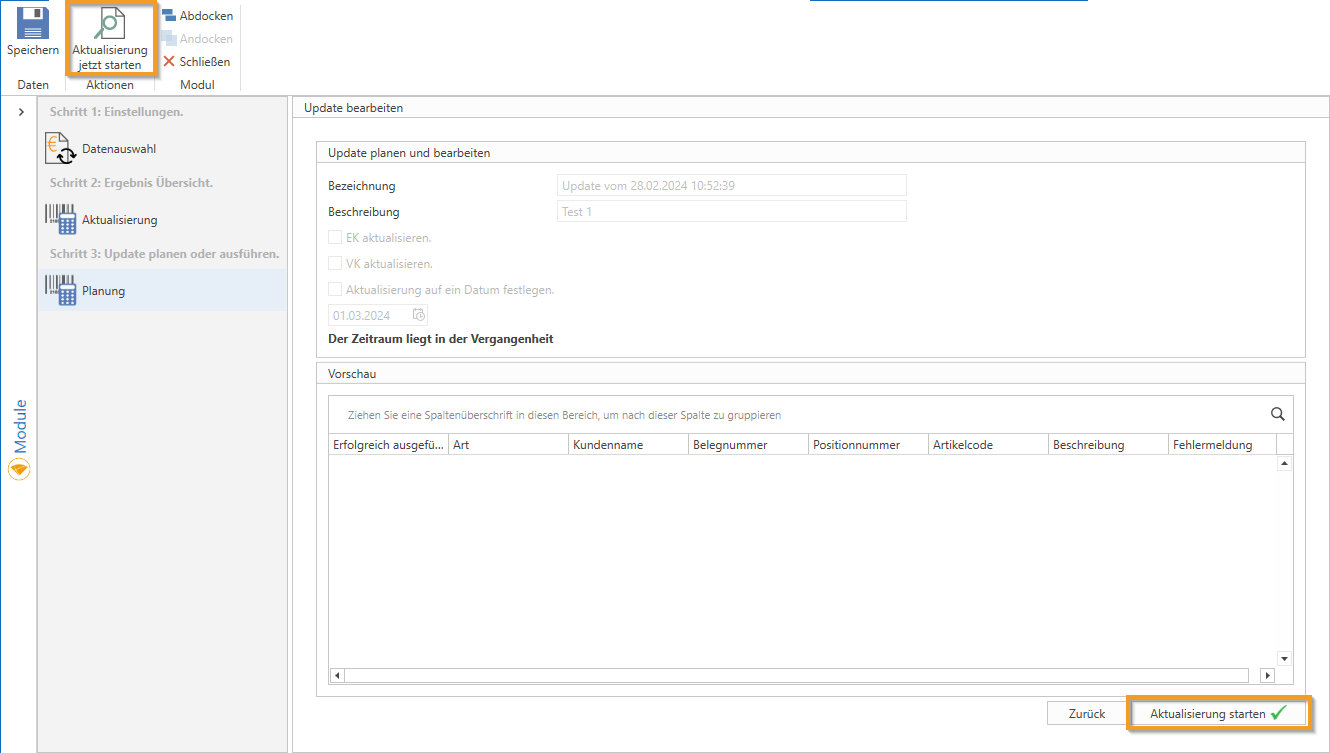This screenshot has width=1330, height=753.
Task: Open the Datenauswahl step
Action: (118, 149)
